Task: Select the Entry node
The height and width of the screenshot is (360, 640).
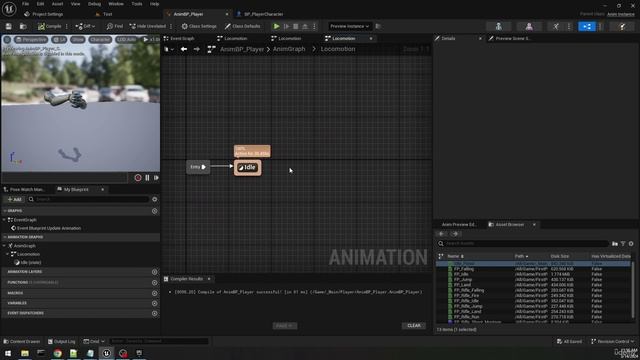Action: [x=198, y=167]
